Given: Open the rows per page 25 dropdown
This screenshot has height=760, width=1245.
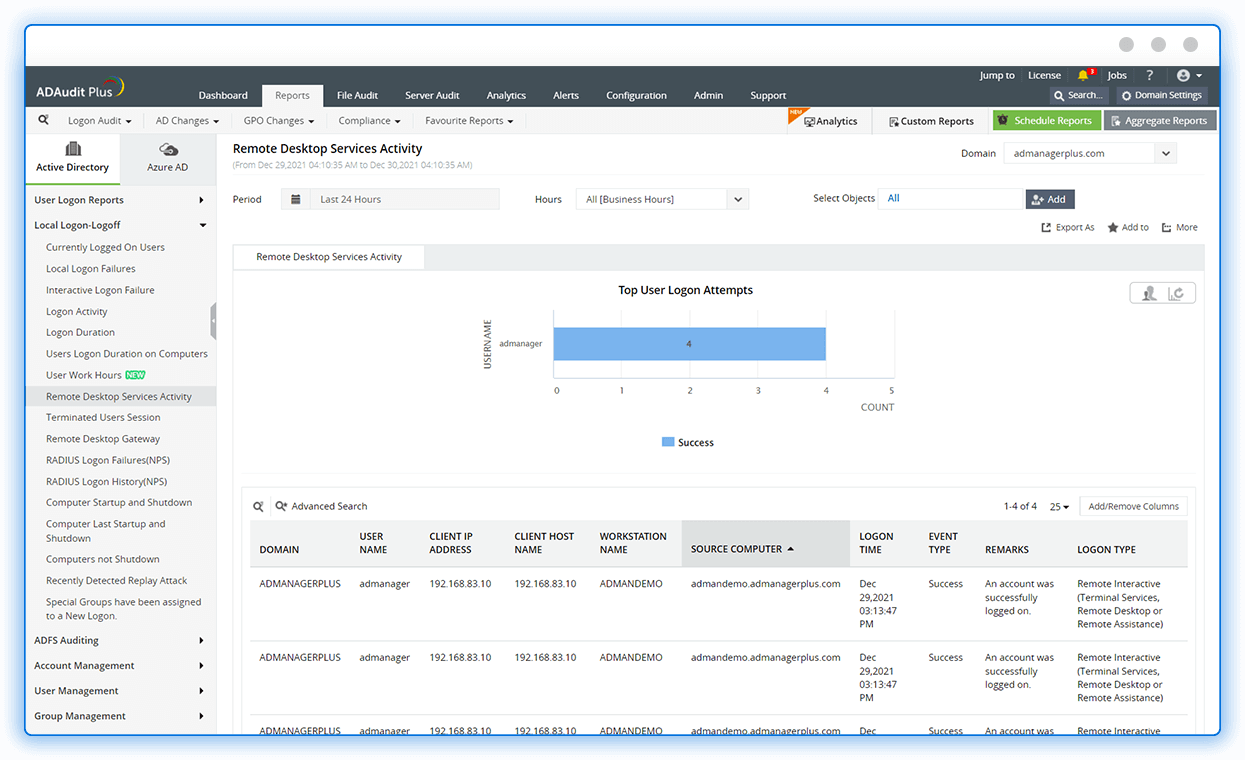Looking at the screenshot, I should [1059, 506].
